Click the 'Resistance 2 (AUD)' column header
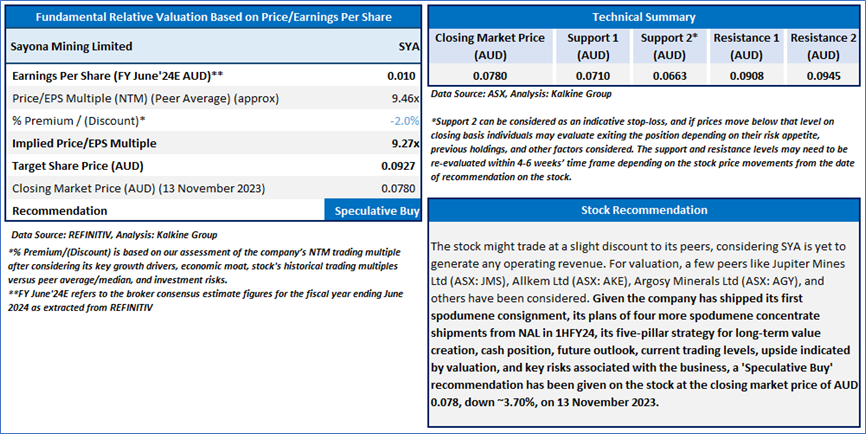This screenshot has width=866, height=434. tap(823, 46)
